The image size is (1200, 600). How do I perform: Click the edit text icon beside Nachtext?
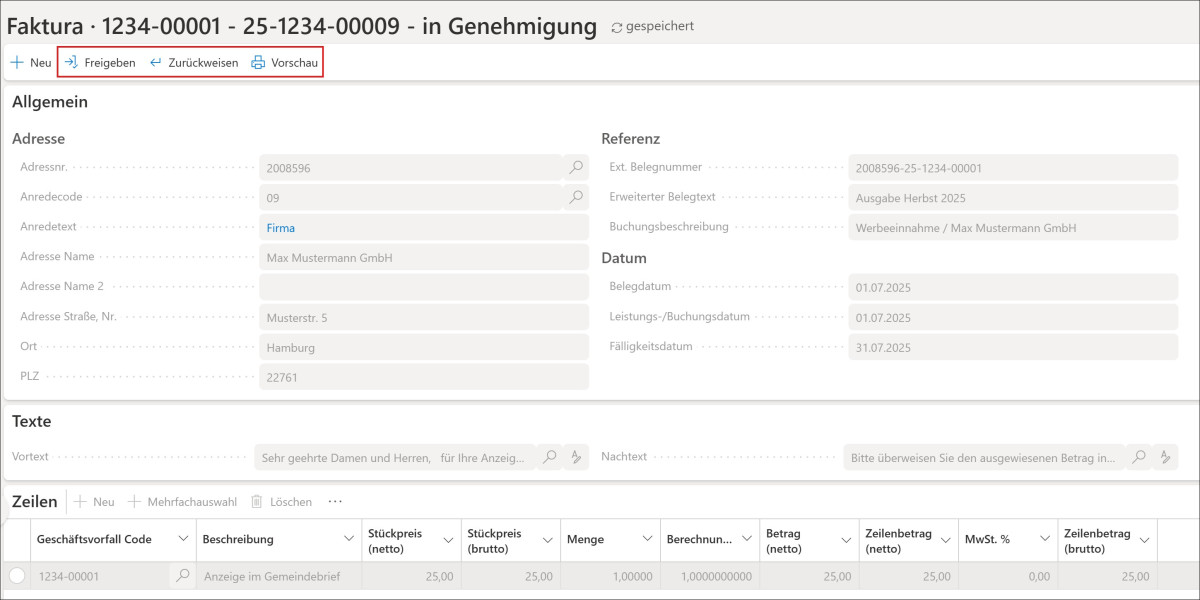click(x=1164, y=457)
